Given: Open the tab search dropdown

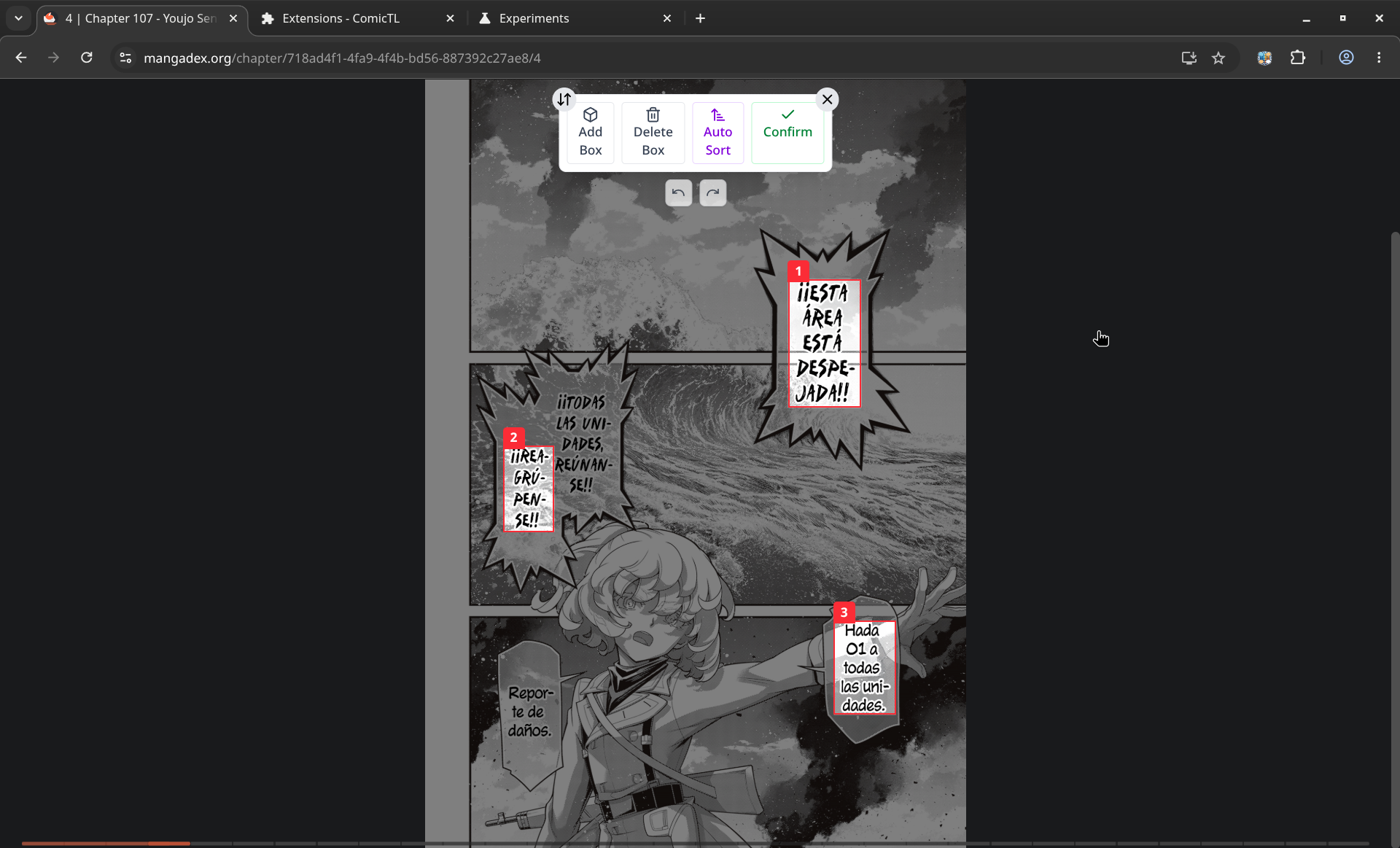Looking at the screenshot, I should click(18, 18).
